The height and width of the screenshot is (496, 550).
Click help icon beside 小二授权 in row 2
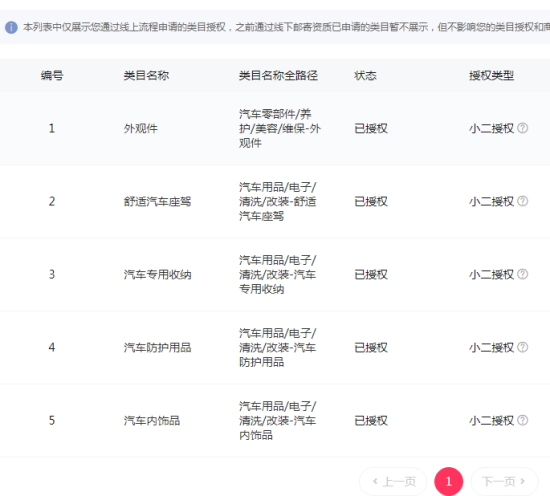tap(523, 201)
